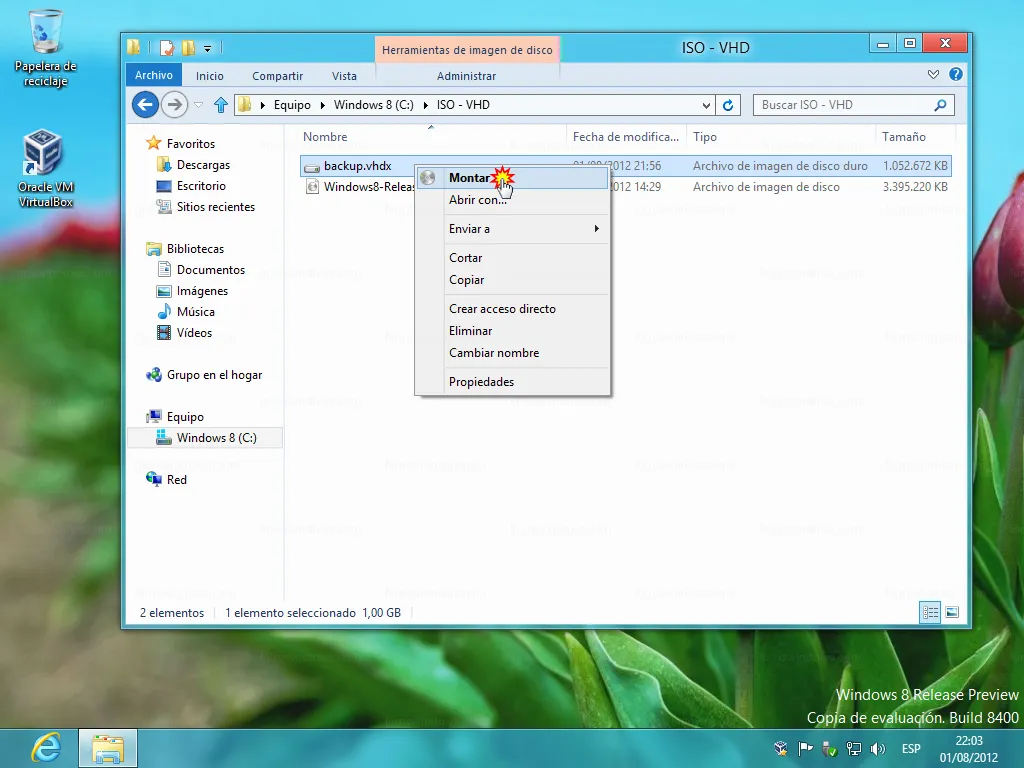Switch to details view in status bar

click(x=930, y=613)
